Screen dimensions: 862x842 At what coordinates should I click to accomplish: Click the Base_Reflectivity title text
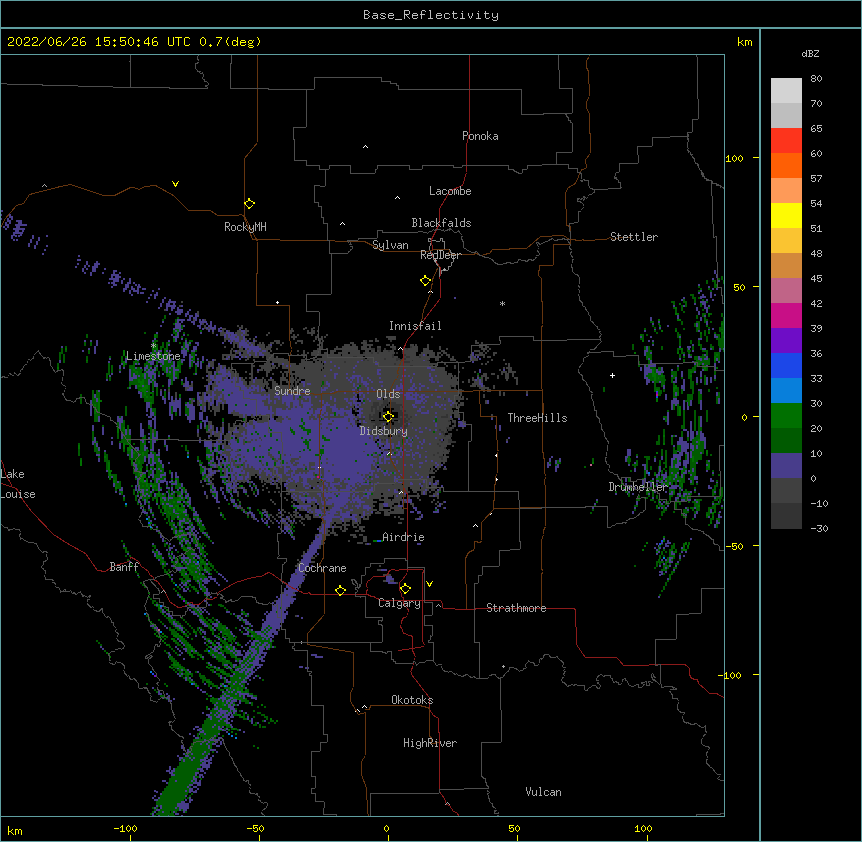(431, 15)
